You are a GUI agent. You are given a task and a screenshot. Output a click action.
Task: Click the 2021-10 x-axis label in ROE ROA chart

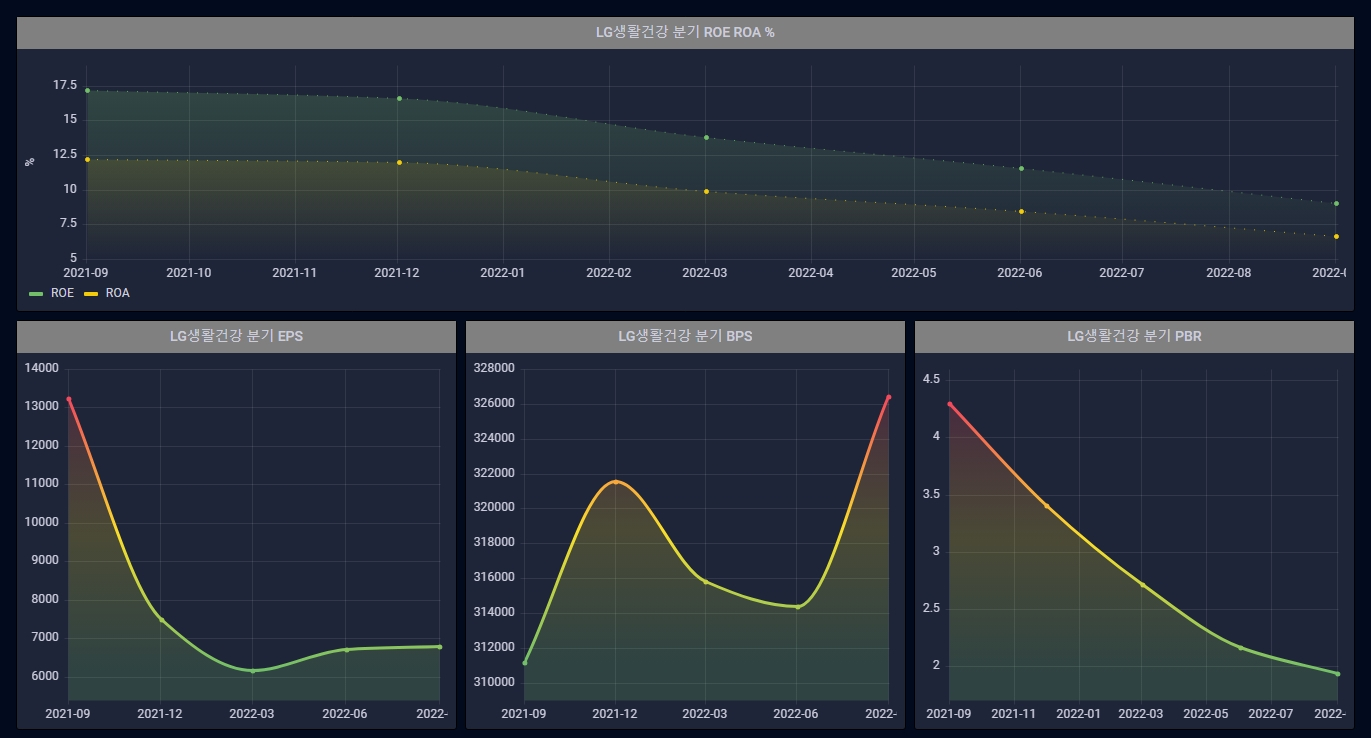190,272
